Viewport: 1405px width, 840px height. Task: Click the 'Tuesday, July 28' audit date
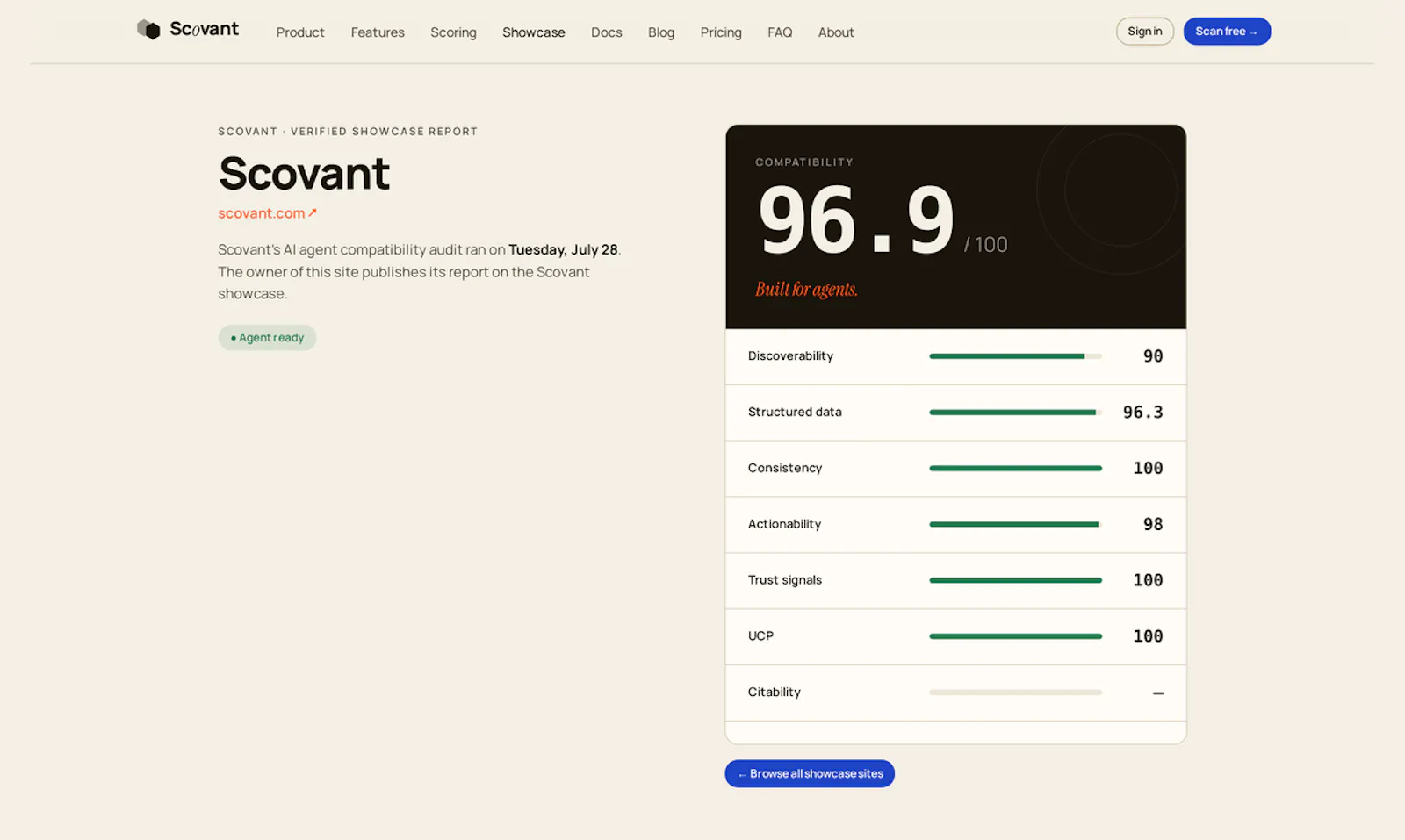[x=563, y=250]
